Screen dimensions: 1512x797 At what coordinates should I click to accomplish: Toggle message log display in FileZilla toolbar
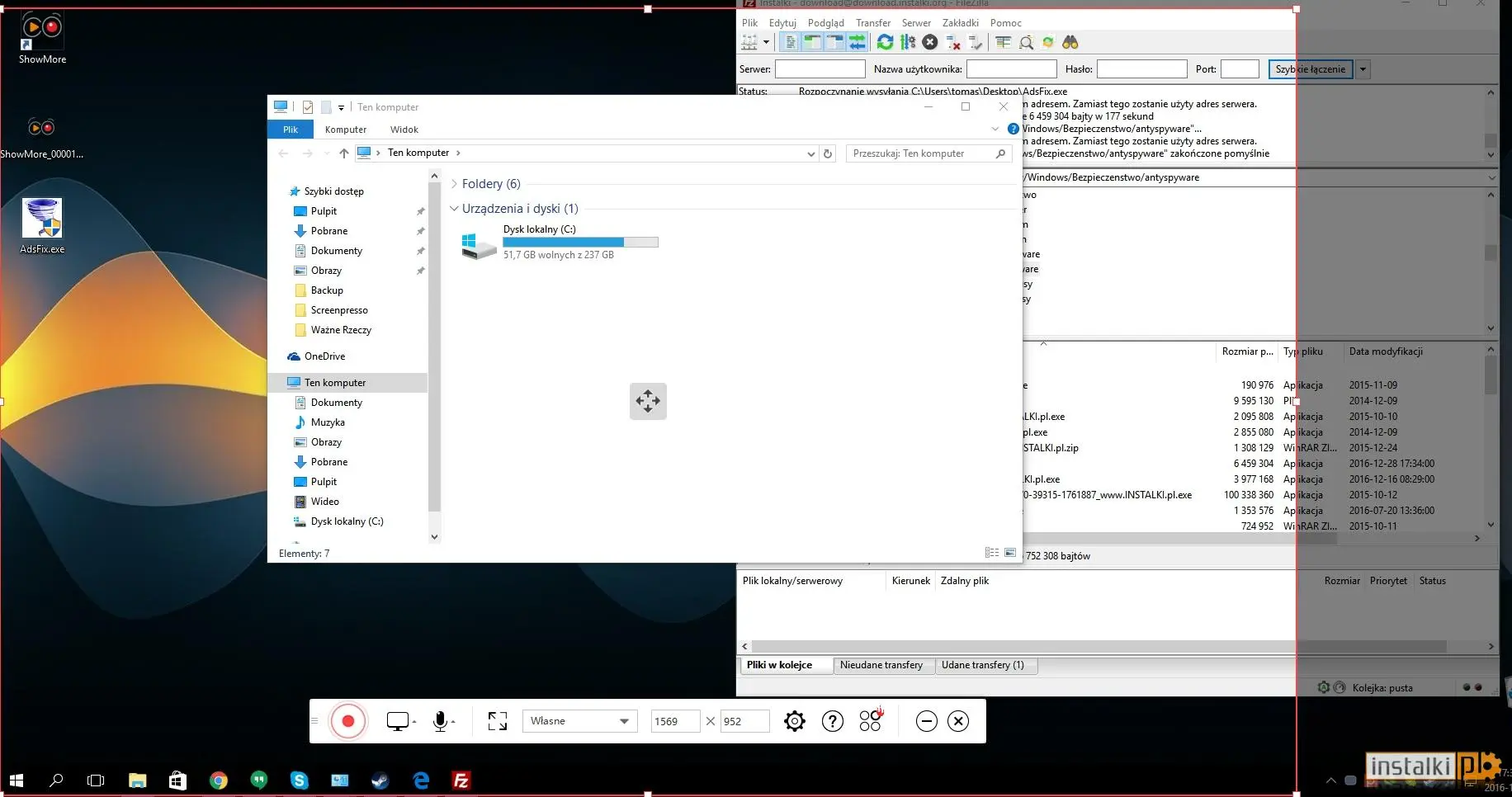[x=790, y=42]
